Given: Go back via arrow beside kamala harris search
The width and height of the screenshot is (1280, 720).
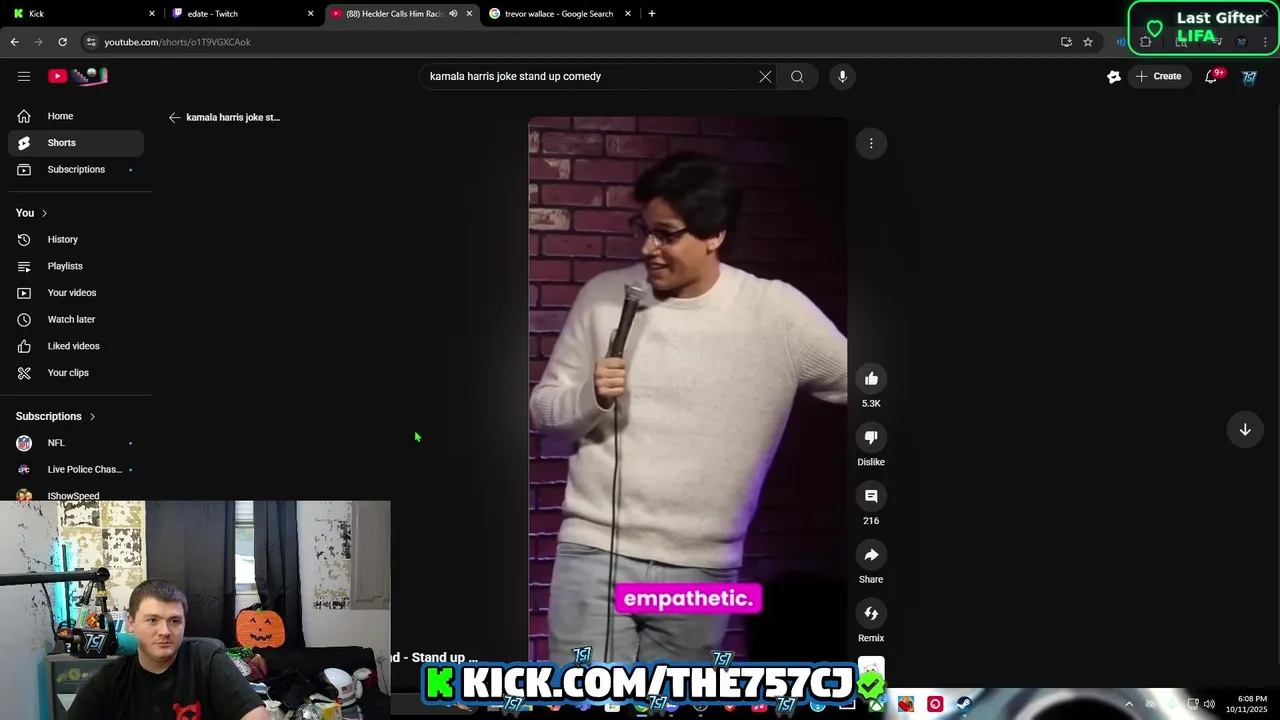Looking at the screenshot, I should point(175,117).
